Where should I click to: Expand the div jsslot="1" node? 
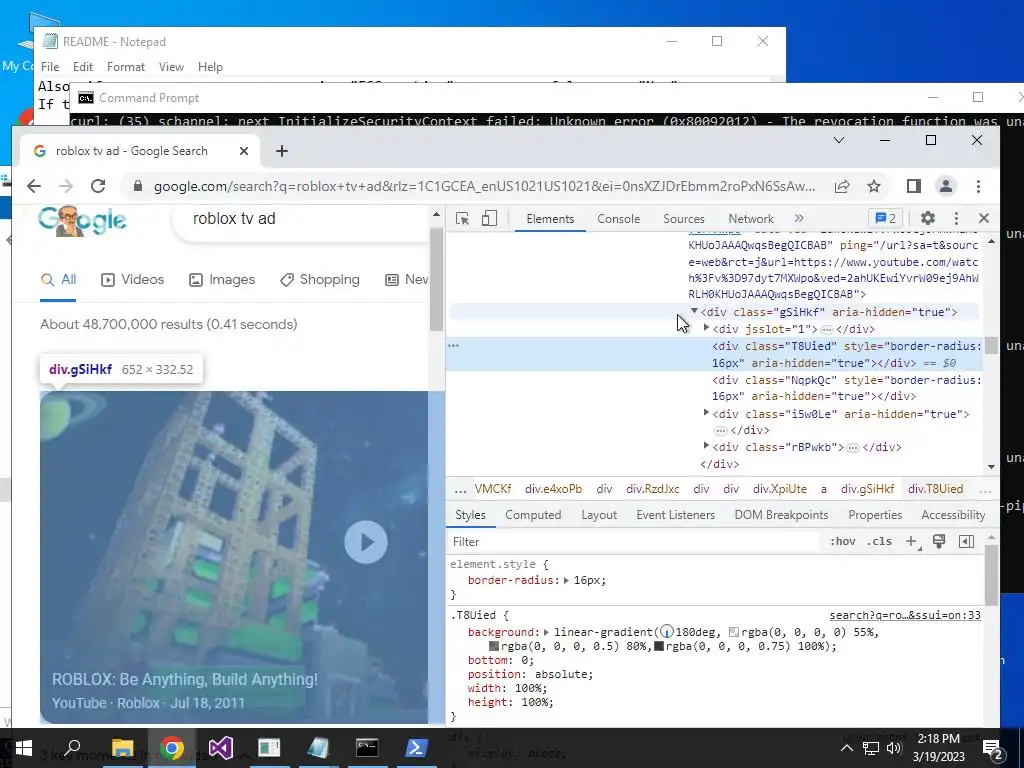pyautogui.click(x=706, y=328)
